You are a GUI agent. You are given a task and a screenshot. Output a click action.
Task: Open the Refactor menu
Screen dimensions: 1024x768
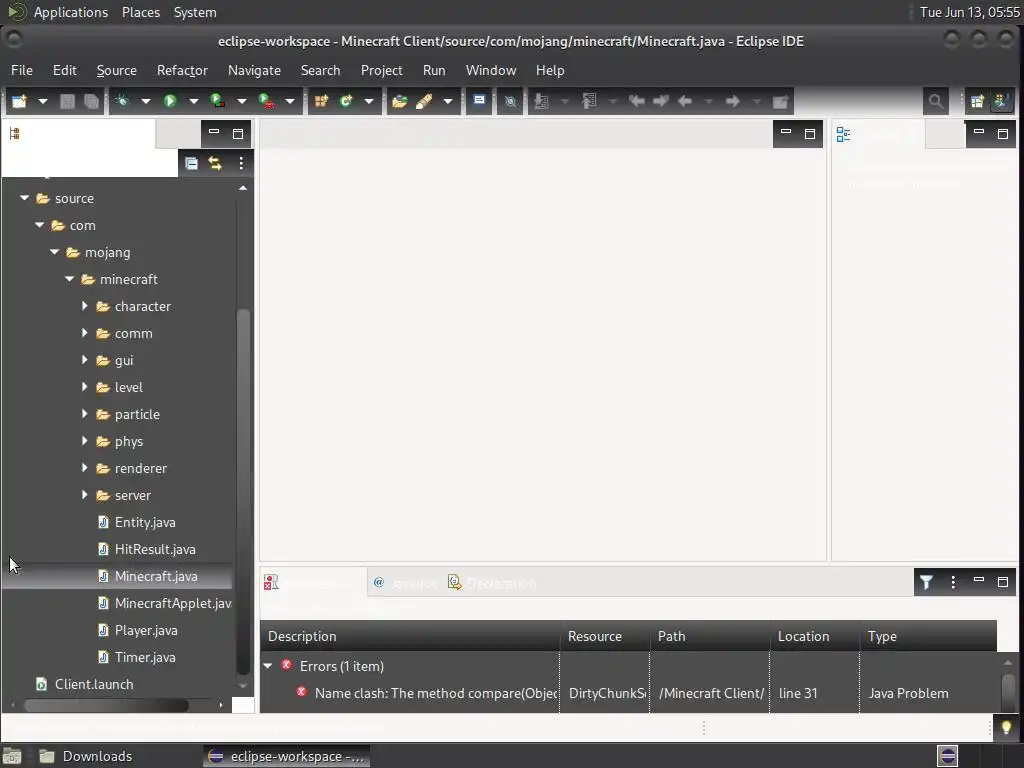click(x=182, y=70)
